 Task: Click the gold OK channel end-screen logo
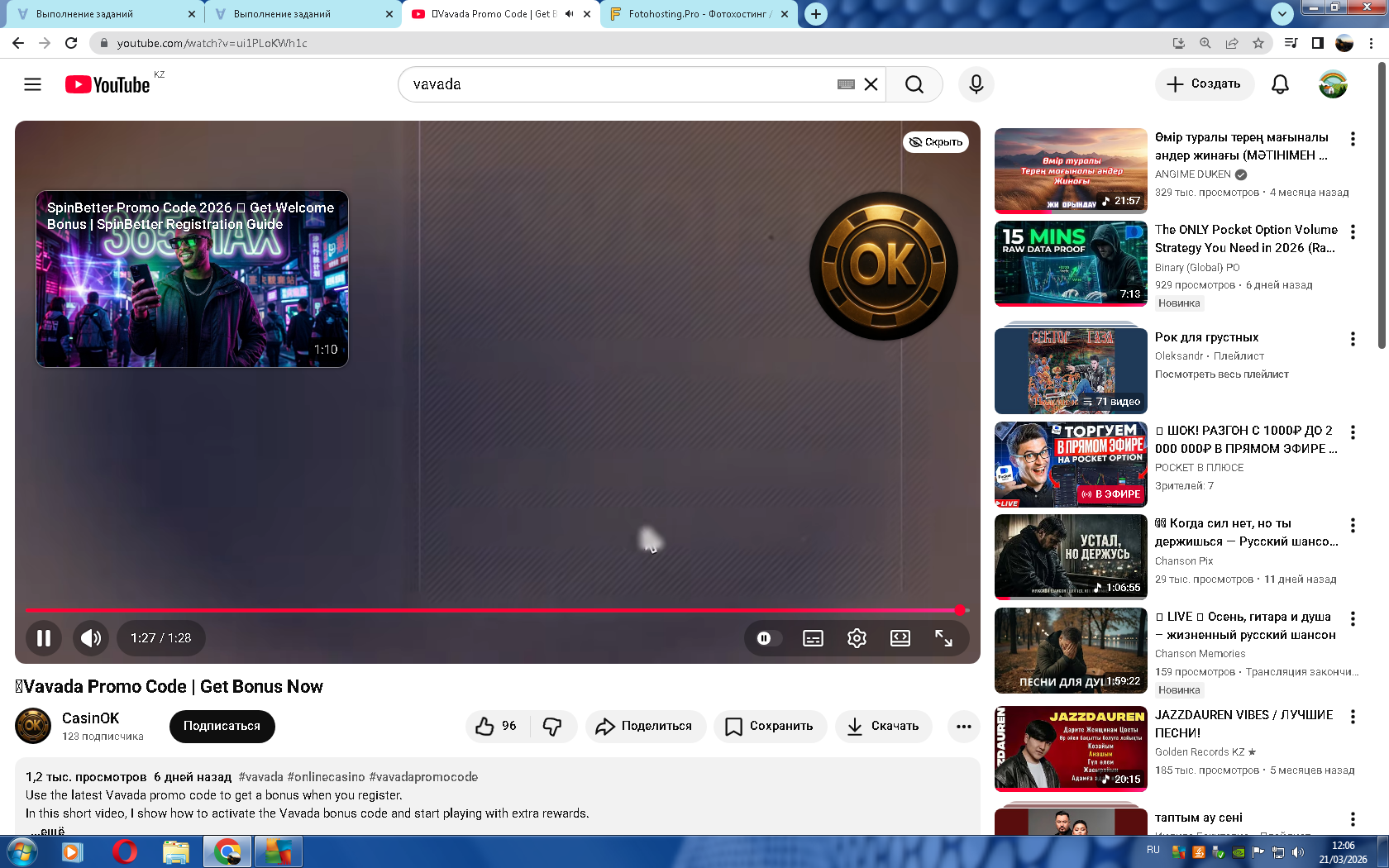tap(884, 266)
